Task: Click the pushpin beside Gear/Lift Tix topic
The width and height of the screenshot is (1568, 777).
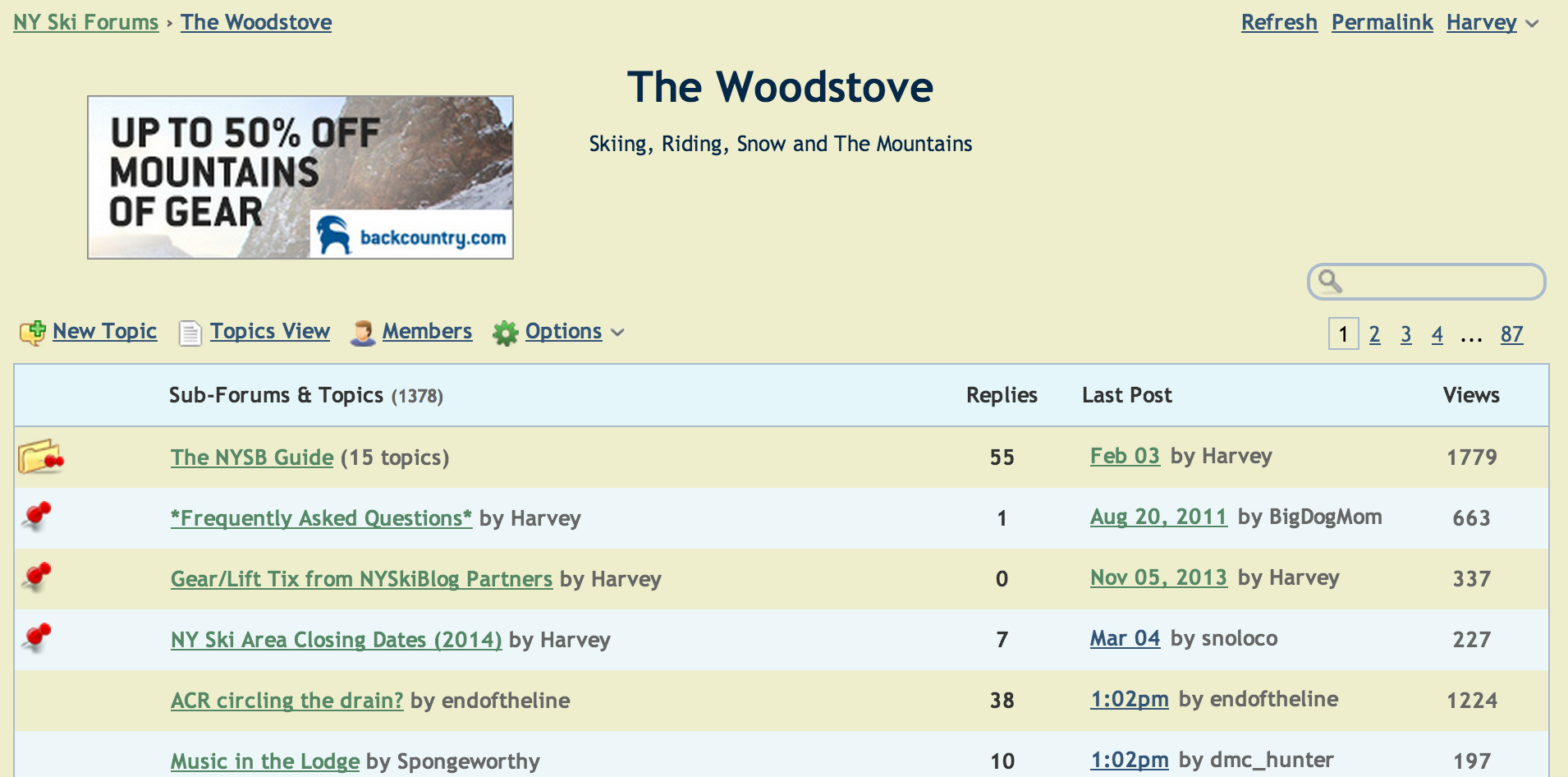Action: pos(37,577)
